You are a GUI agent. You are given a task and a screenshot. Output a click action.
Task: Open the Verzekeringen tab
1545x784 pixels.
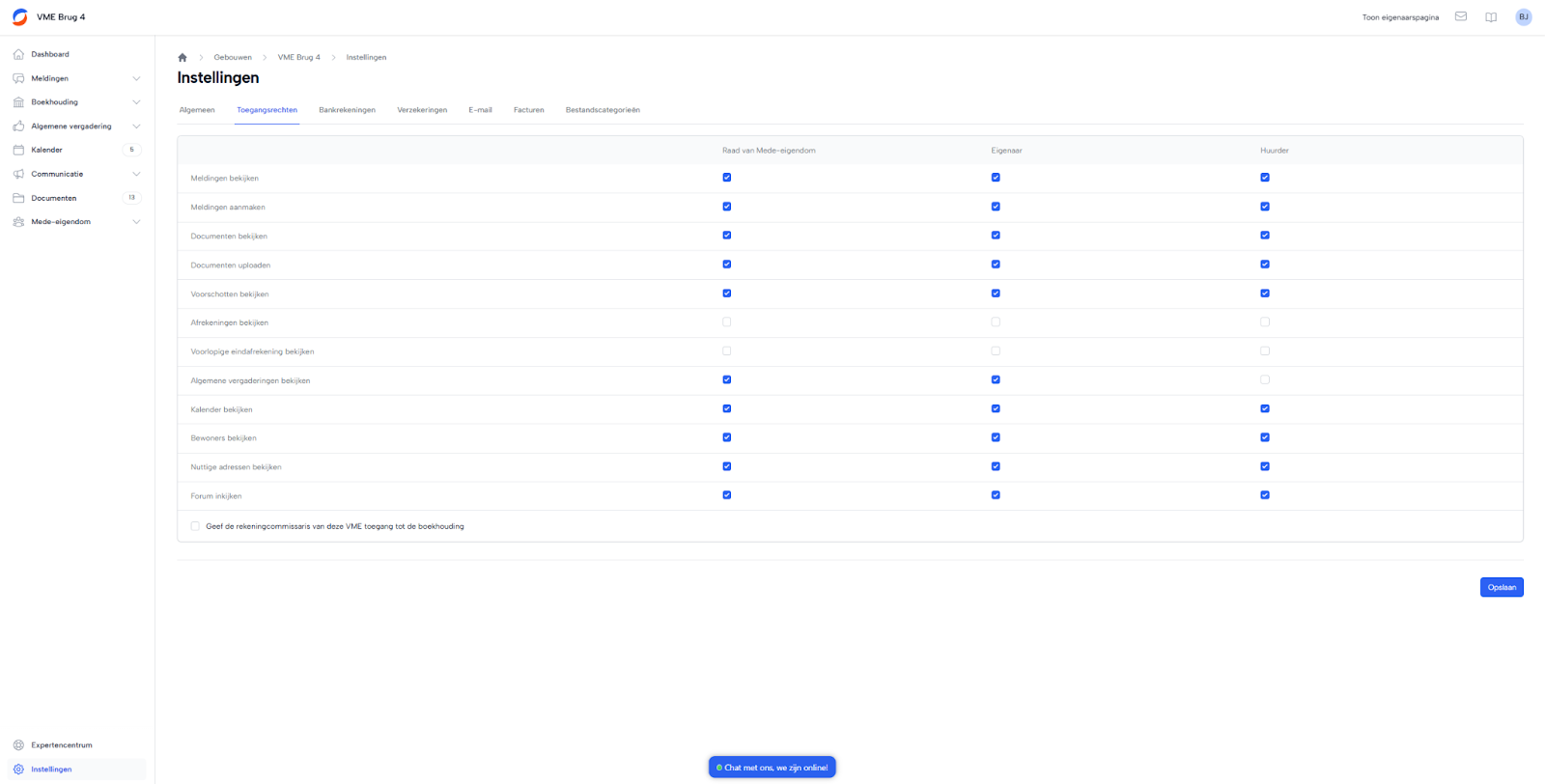coord(422,110)
